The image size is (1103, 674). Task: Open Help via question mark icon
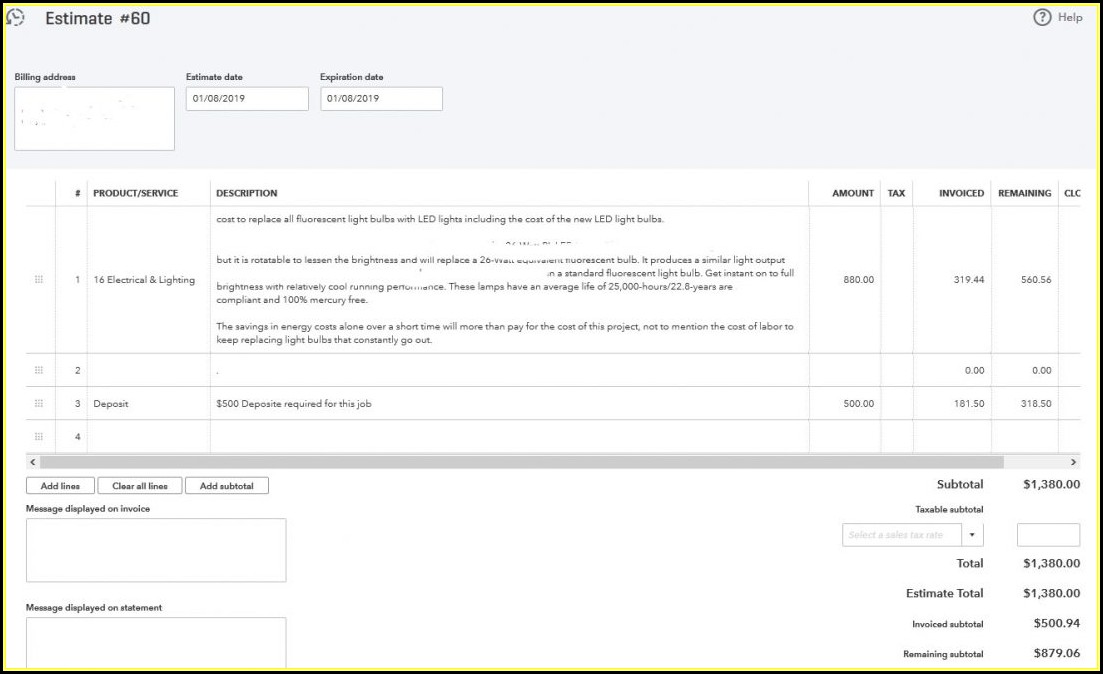coord(1042,17)
